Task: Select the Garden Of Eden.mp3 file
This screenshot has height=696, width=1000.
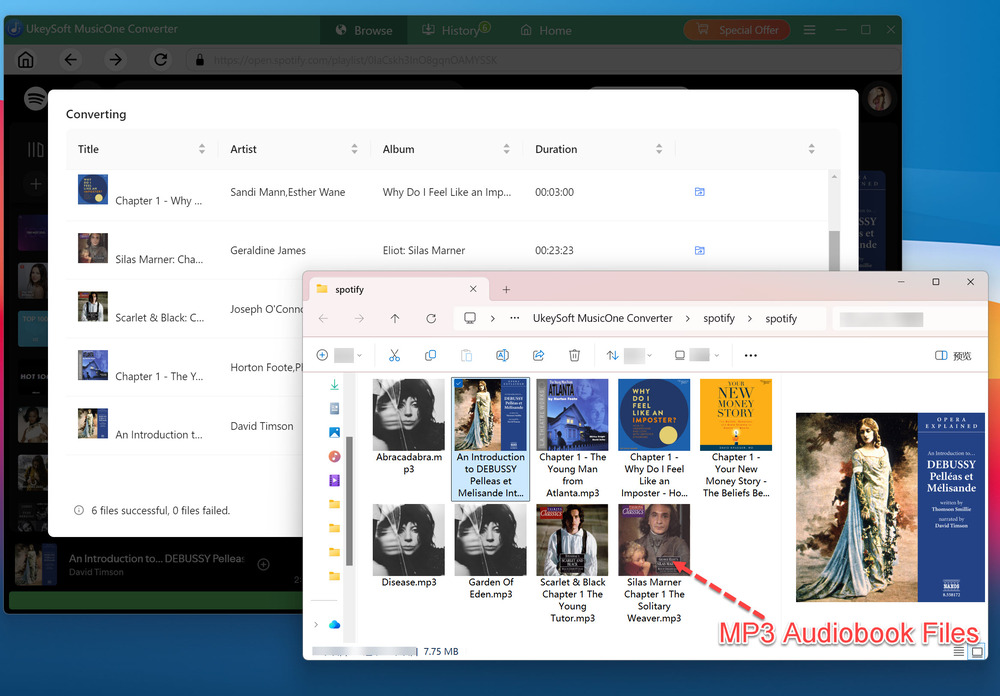Action: point(490,552)
